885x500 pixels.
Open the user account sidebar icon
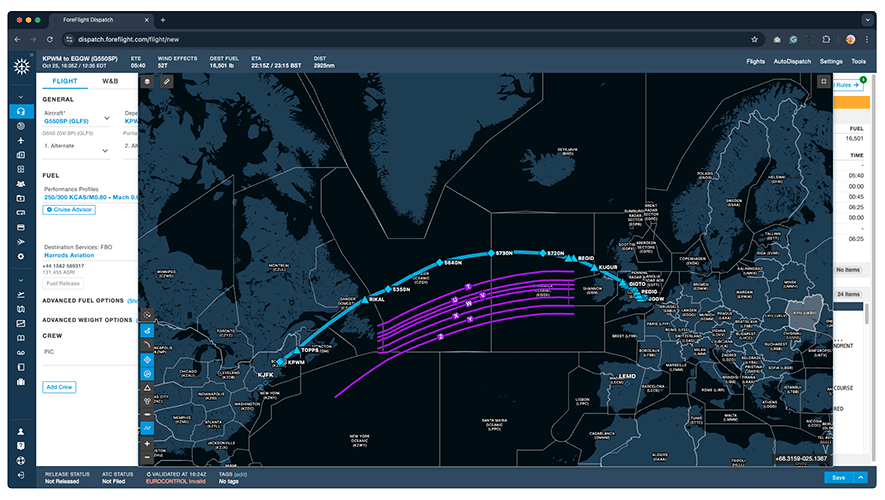[x=21, y=432]
